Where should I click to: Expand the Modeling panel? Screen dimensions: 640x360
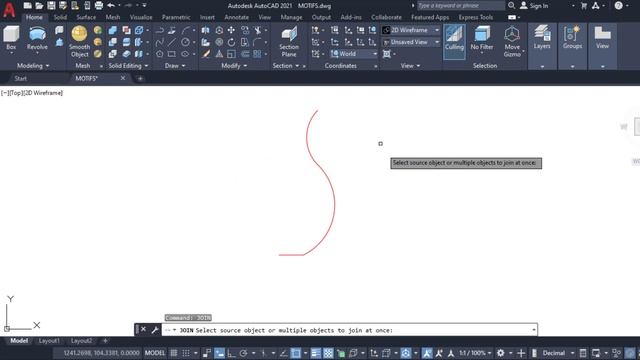[33, 66]
